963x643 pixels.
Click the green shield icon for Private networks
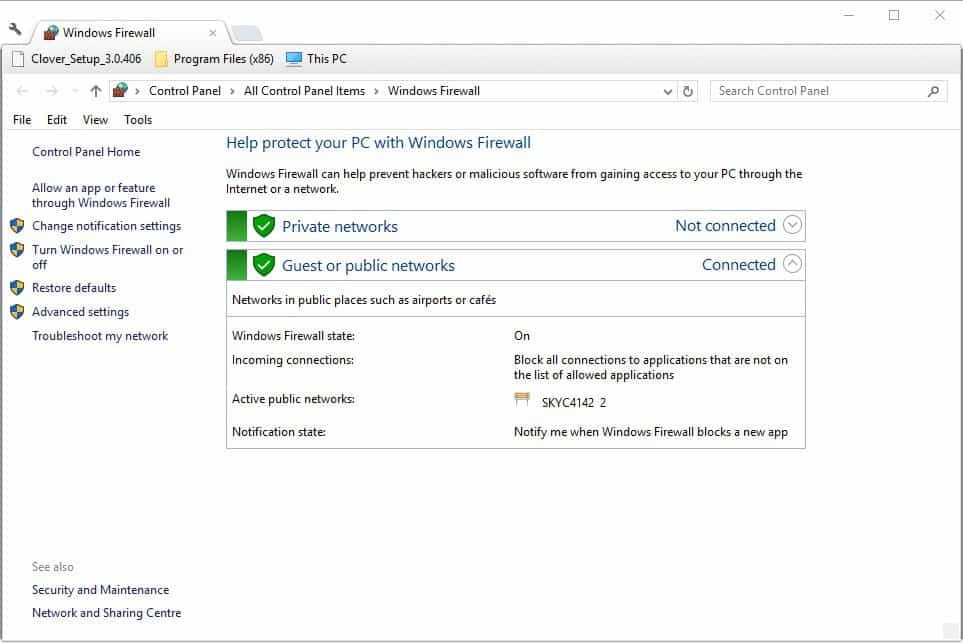pos(264,226)
